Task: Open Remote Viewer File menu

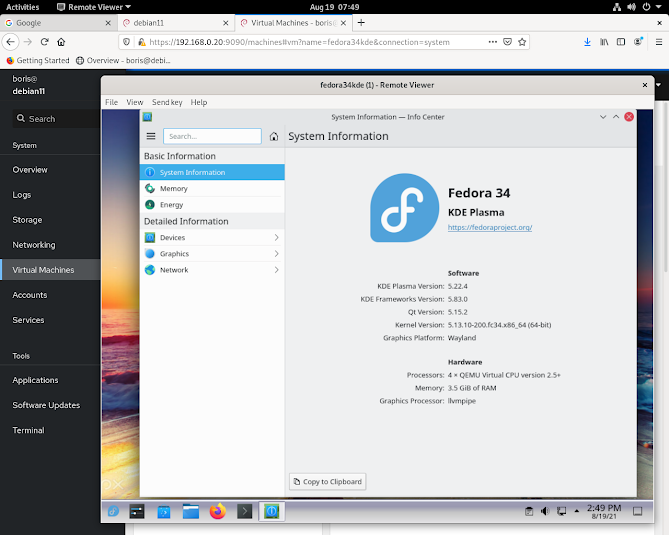Action: coord(111,102)
